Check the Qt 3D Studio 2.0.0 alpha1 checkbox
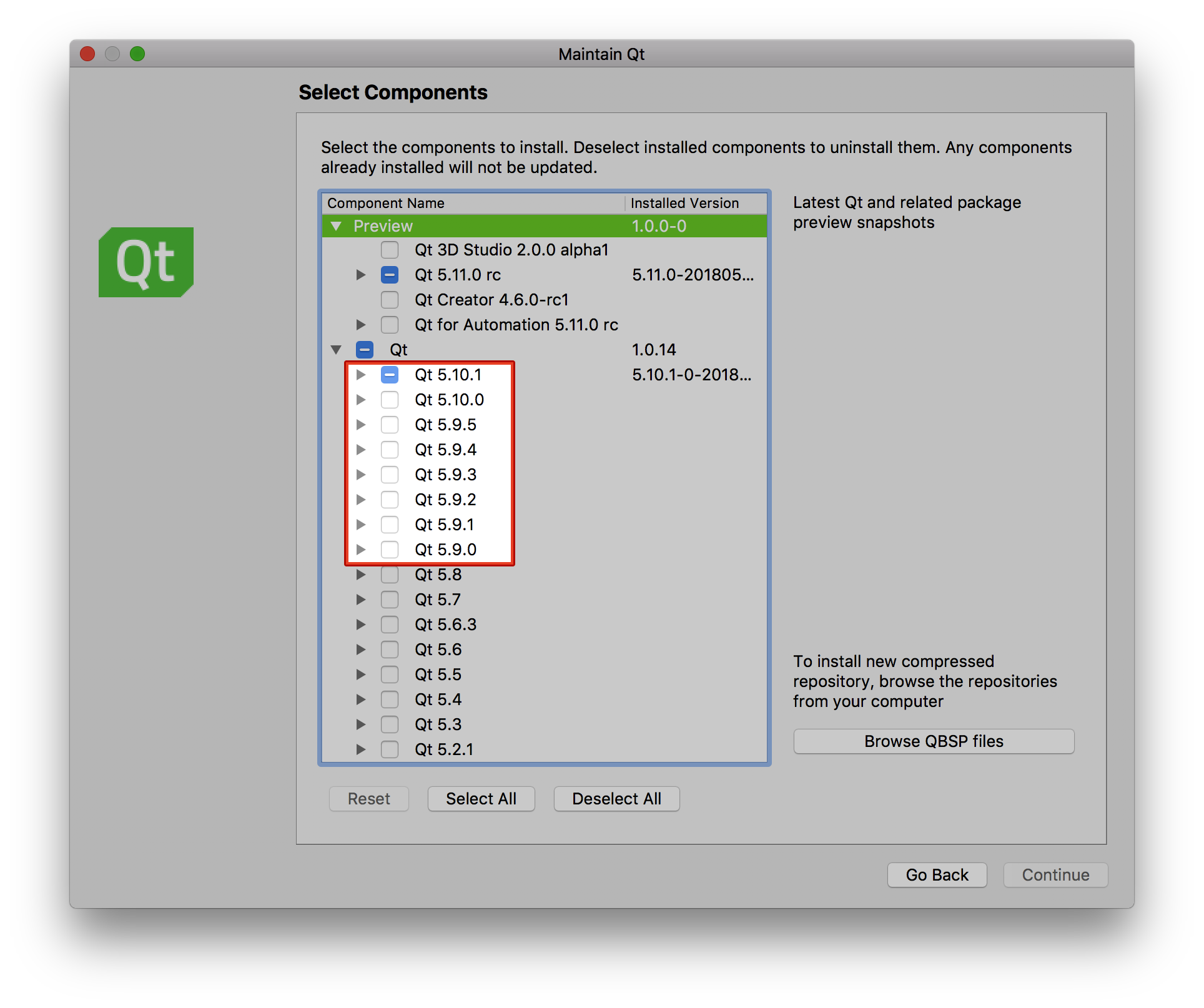Screen dimensions: 1204x1008 tap(390, 250)
